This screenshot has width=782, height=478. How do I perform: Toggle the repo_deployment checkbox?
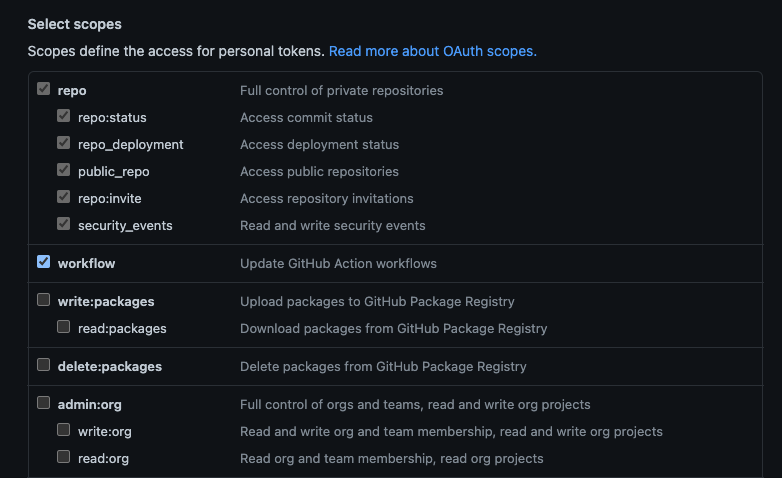(x=63, y=143)
